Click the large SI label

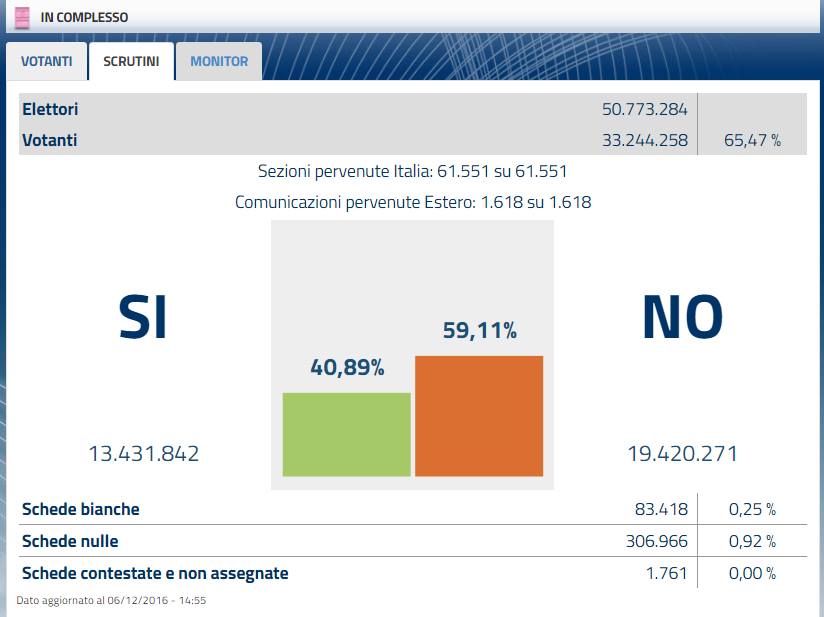144,318
